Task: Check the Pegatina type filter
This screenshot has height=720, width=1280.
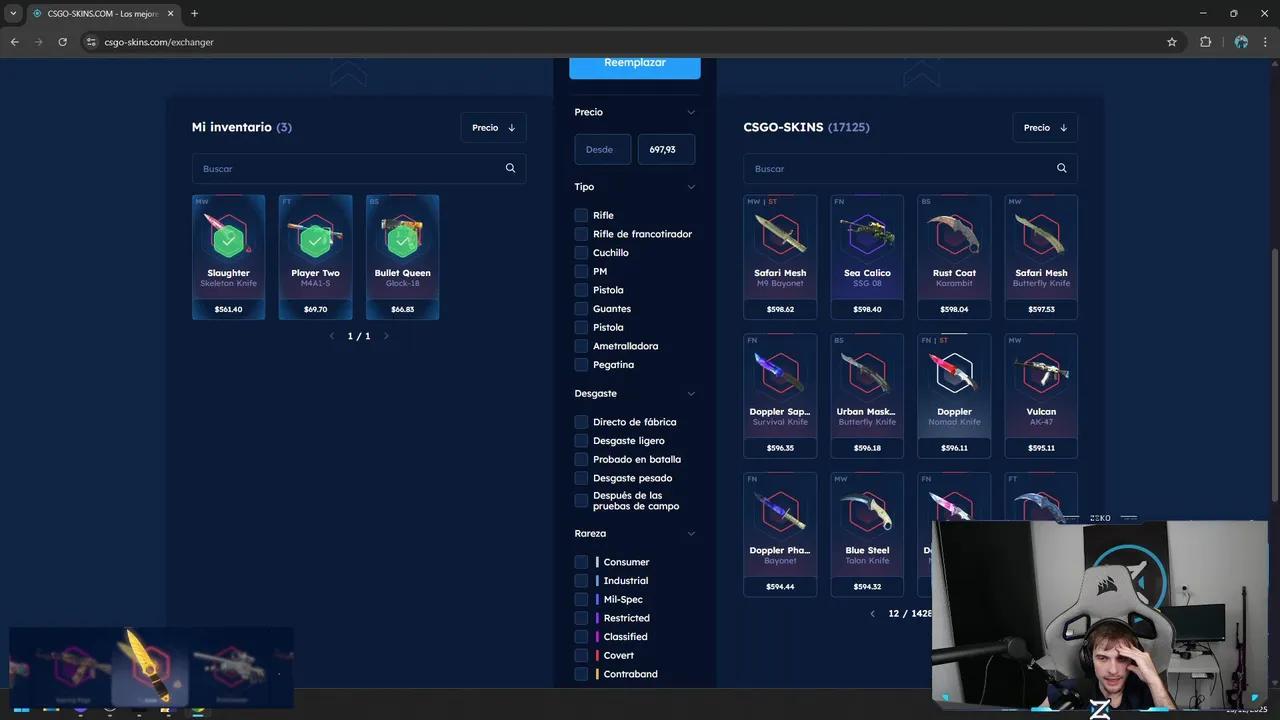Action: click(x=581, y=365)
